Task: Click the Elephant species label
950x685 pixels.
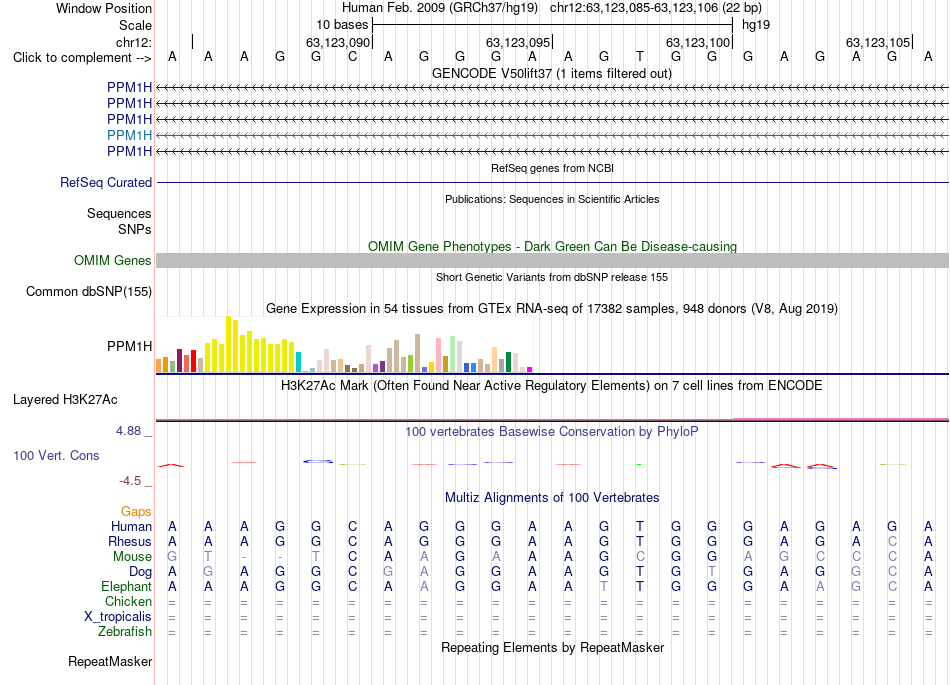Action: [126, 586]
